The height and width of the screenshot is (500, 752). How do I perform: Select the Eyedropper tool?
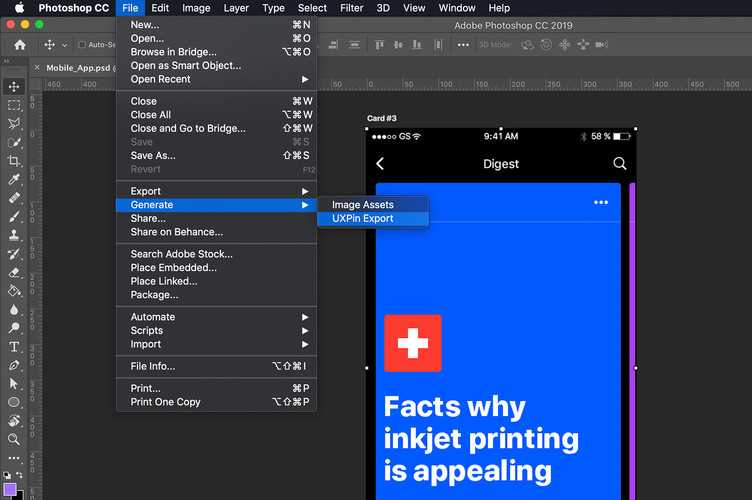[14, 179]
